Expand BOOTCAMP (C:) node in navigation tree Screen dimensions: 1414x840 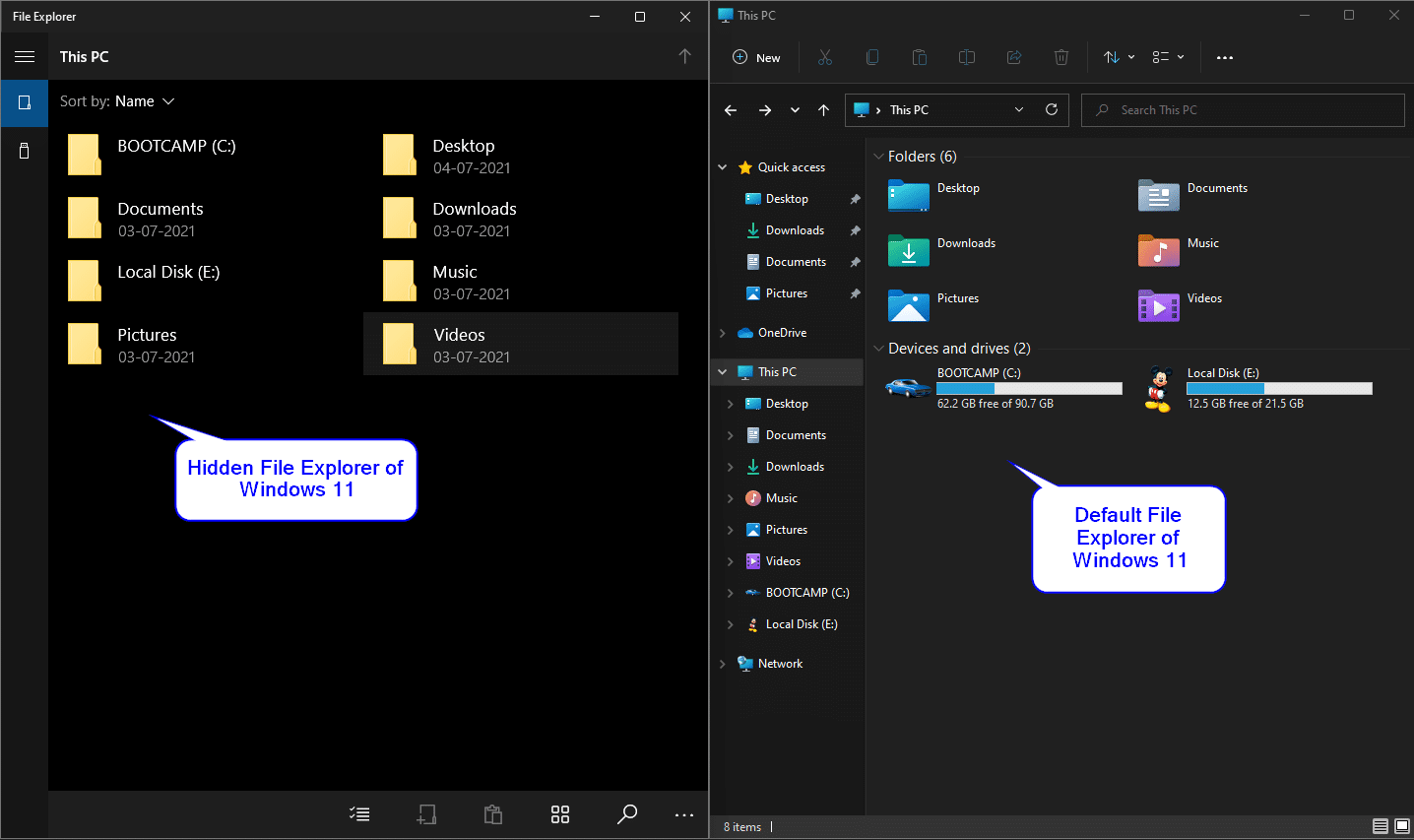click(x=731, y=593)
